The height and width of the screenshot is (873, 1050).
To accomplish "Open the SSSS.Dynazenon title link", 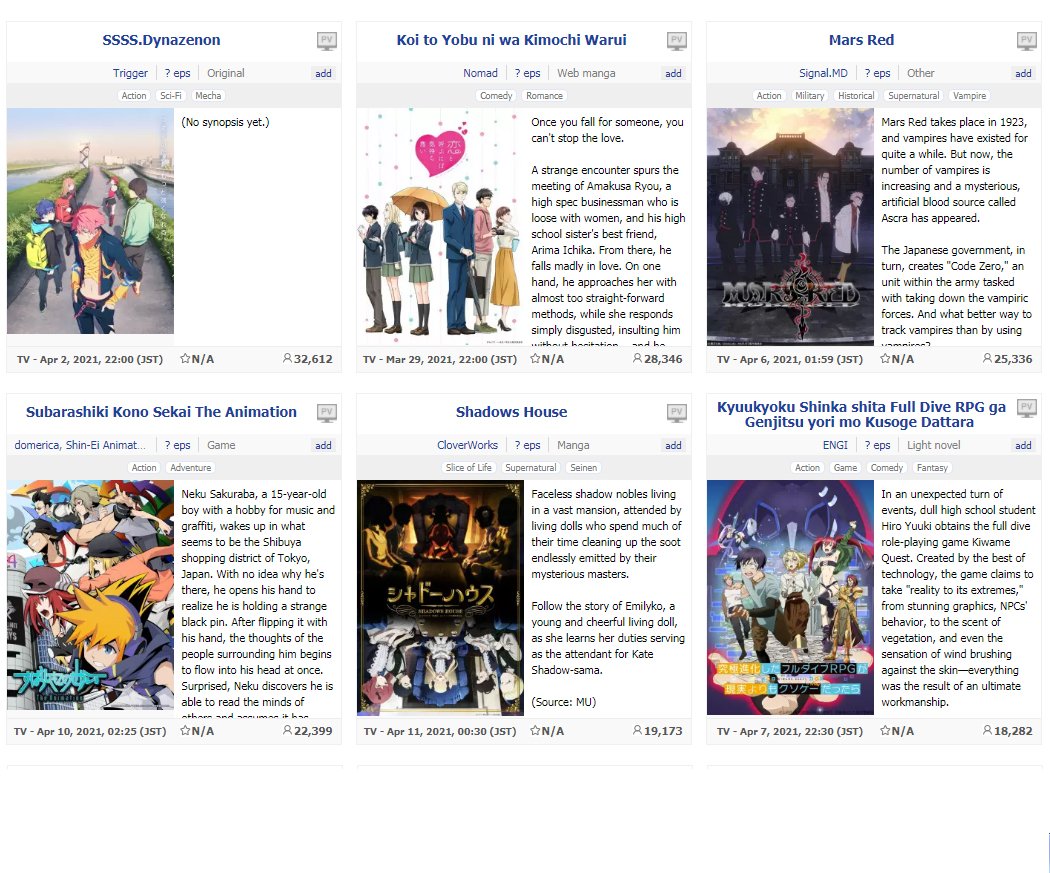I will tap(161, 40).
